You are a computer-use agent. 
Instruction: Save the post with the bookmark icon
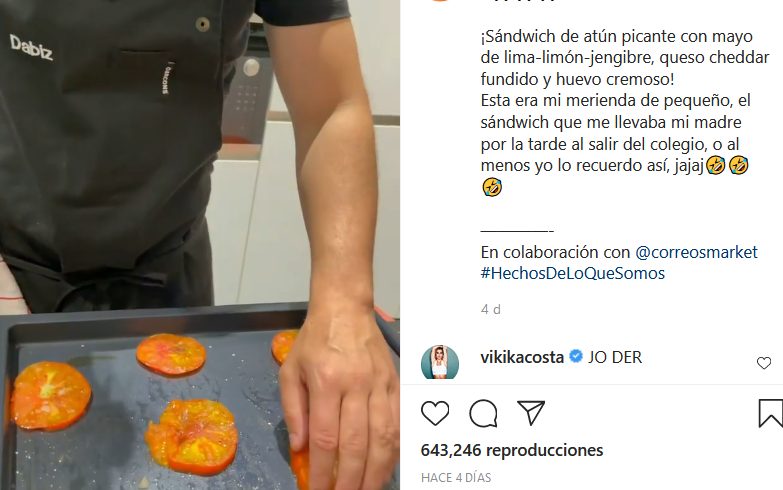tap(771, 413)
